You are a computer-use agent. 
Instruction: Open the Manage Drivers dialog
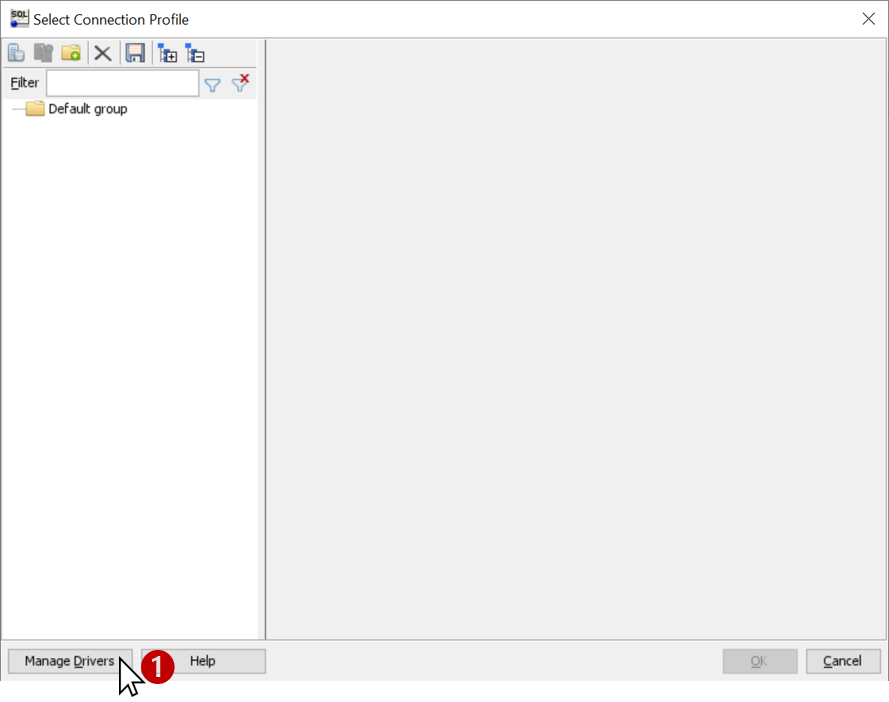(68, 661)
